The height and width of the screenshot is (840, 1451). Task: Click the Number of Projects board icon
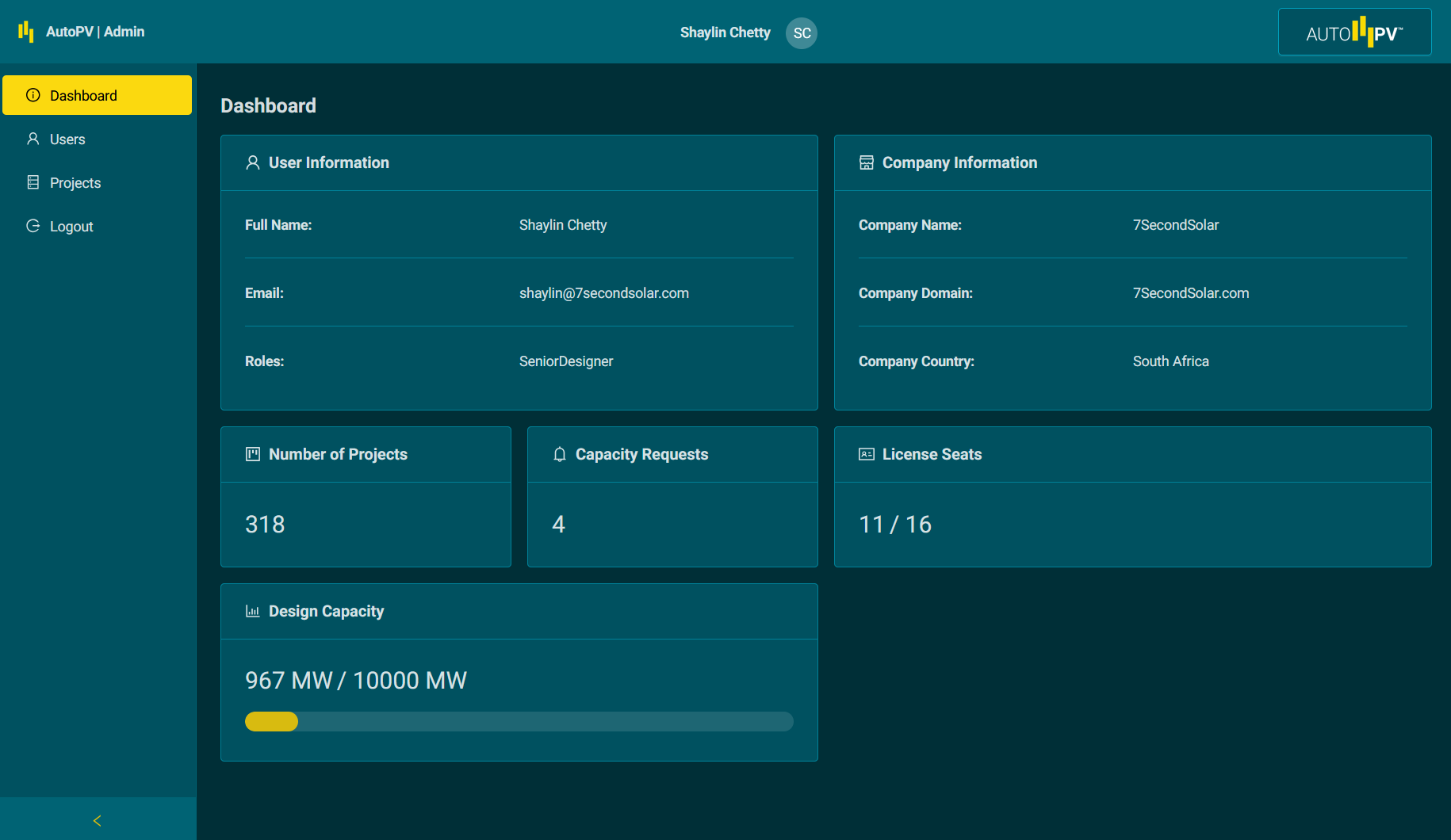click(x=253, y=454)
